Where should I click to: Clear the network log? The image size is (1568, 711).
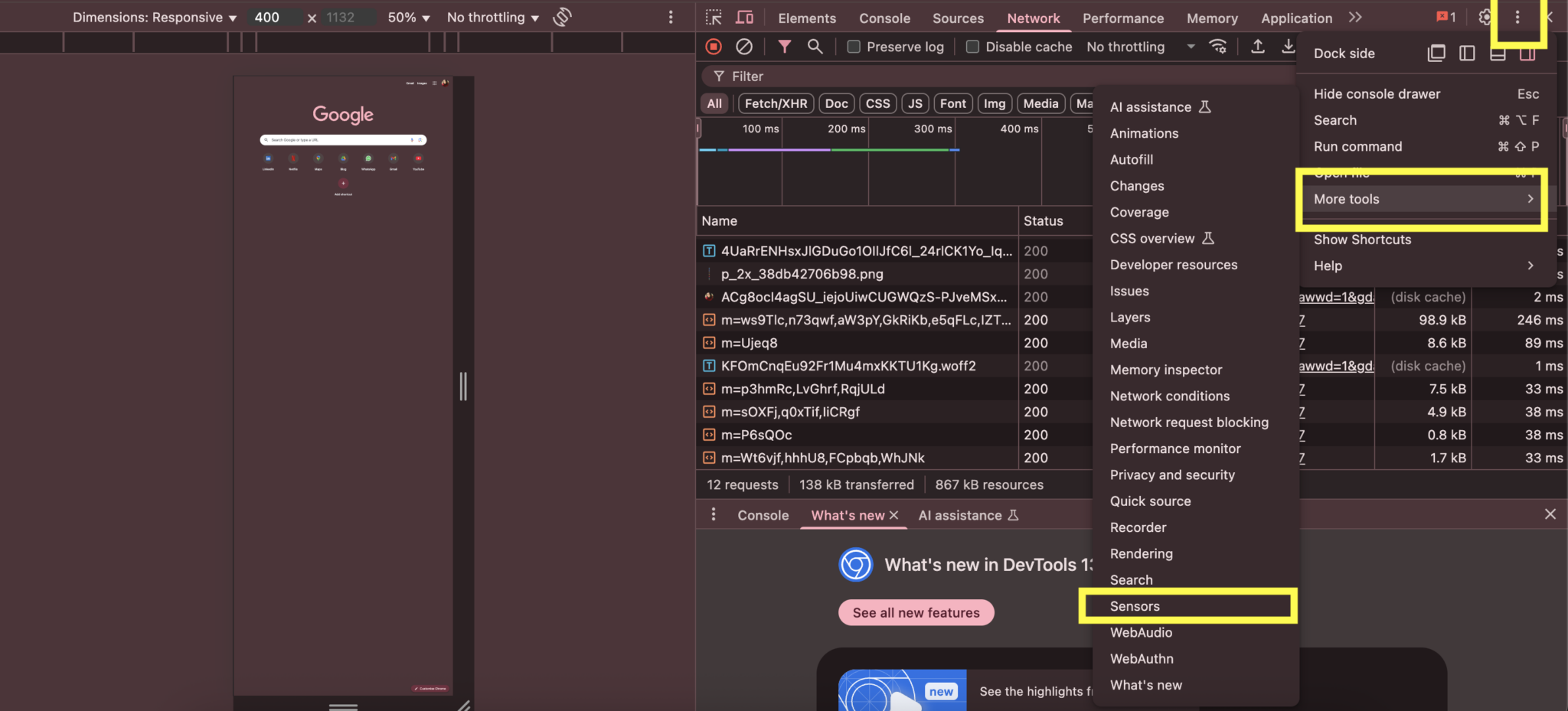tap(744, 47)
